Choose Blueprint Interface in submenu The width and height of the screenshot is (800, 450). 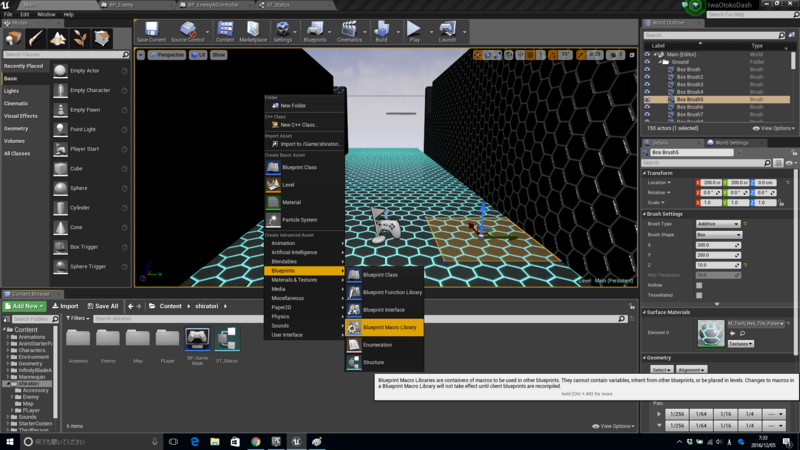pos(385,310)
